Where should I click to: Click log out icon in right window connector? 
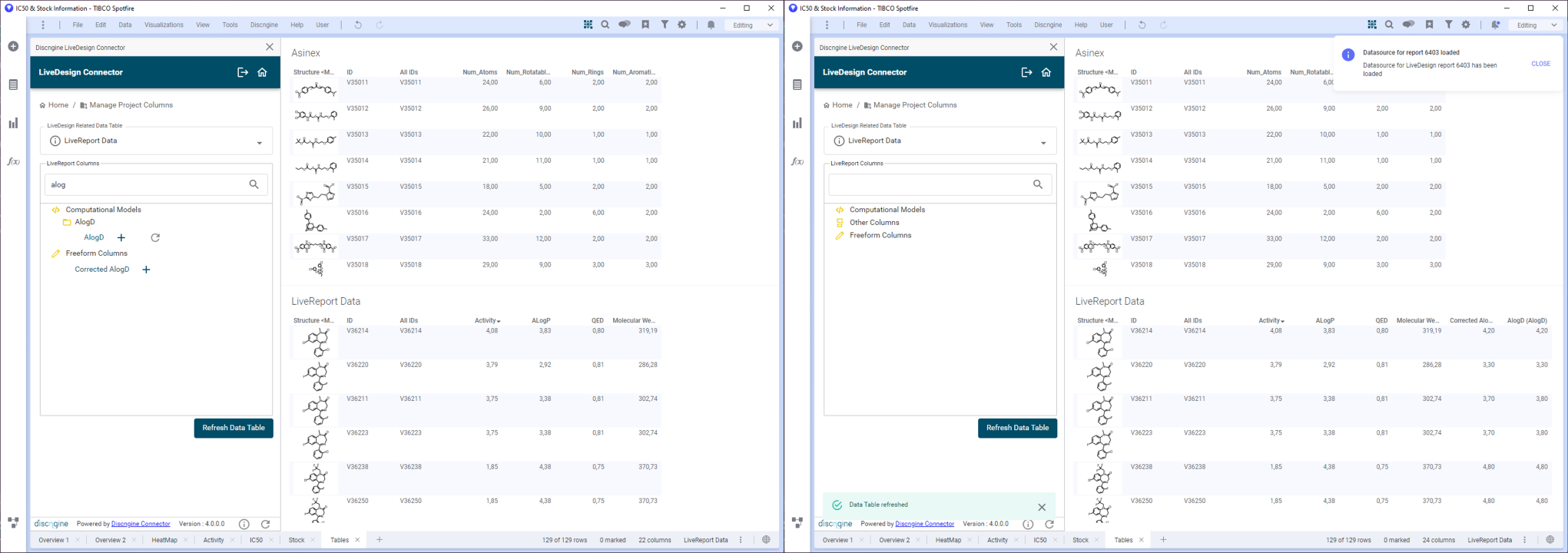(x=1026, y=72)
